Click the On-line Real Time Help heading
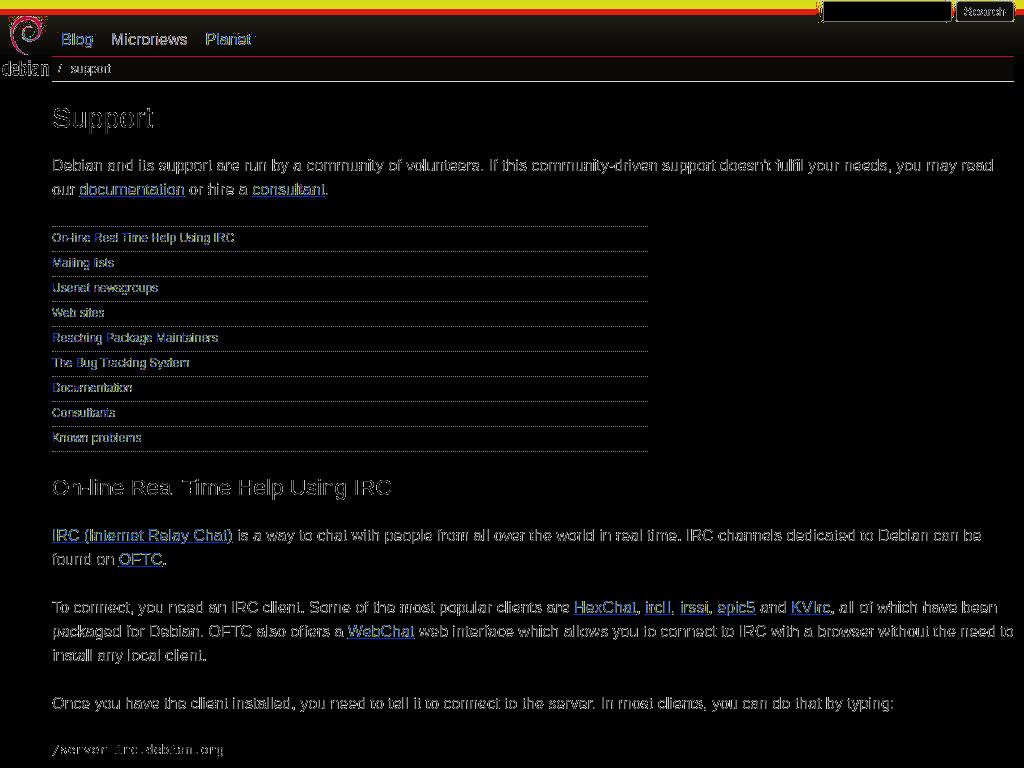 [x=222, y=488]
